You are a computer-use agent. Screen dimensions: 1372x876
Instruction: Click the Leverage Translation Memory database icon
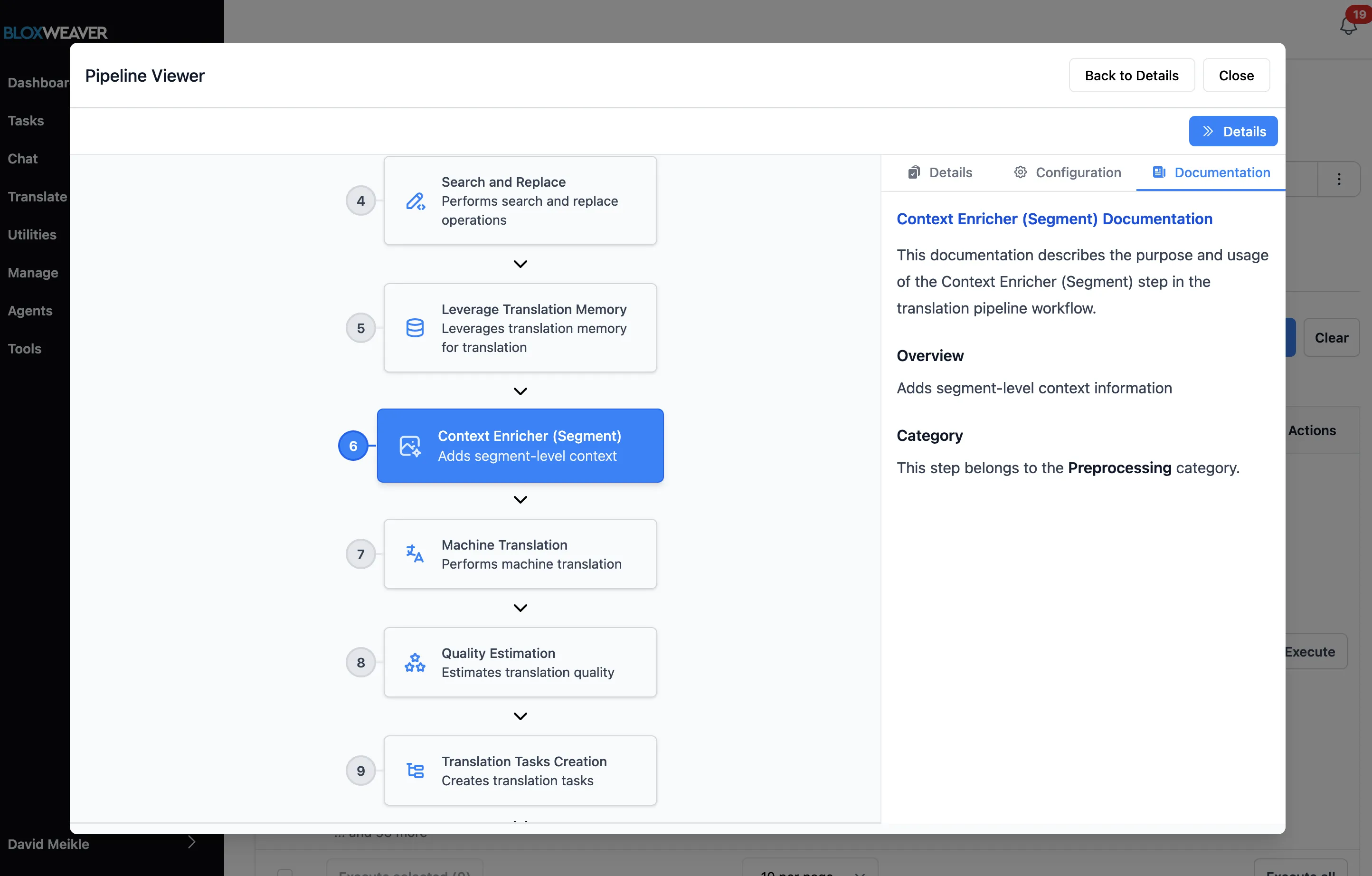coord(415,328)
